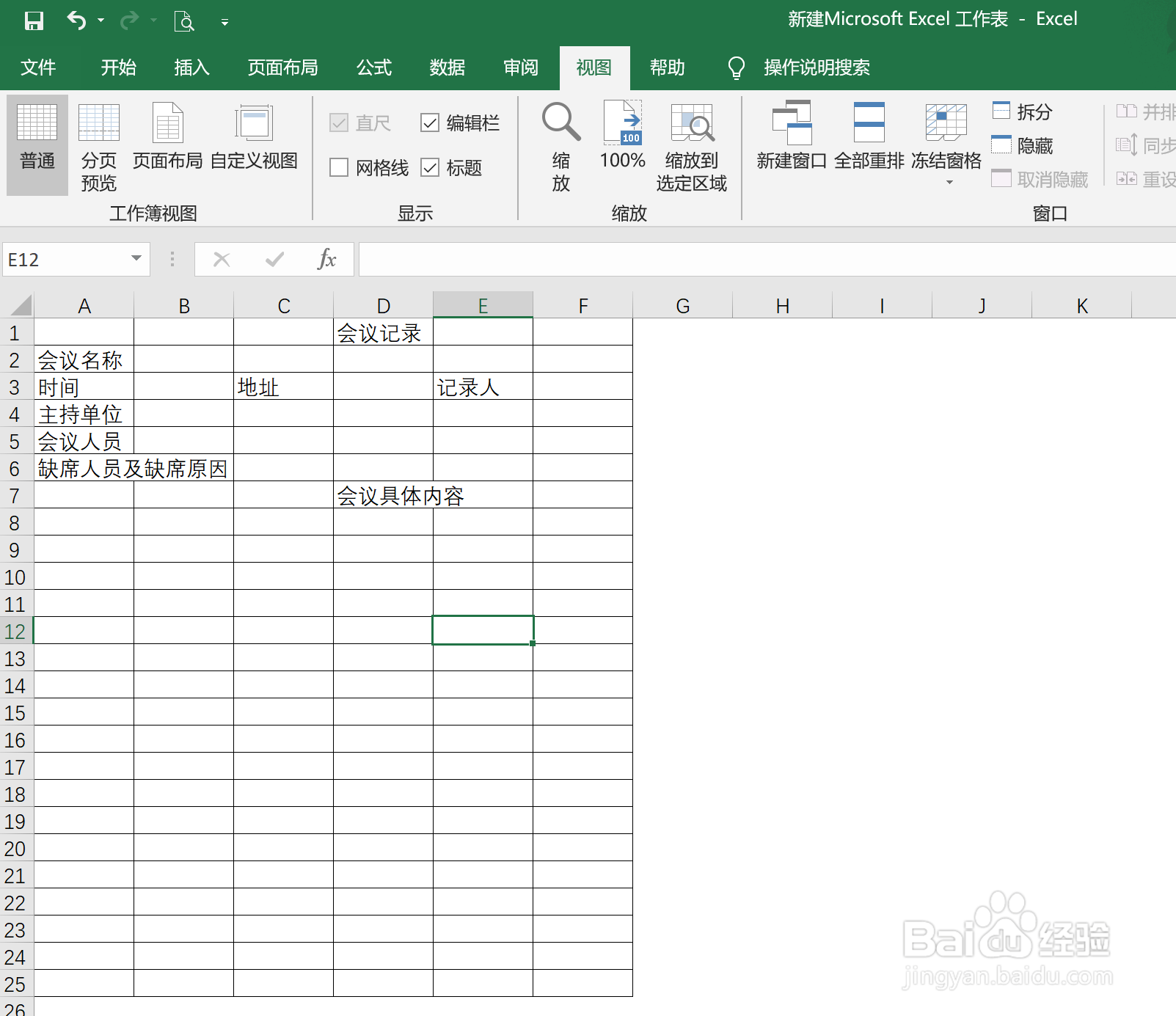The image size is (1176, 1016).
Task: Switch to the 开始 ribbon tab
Action: coord(118,67)
